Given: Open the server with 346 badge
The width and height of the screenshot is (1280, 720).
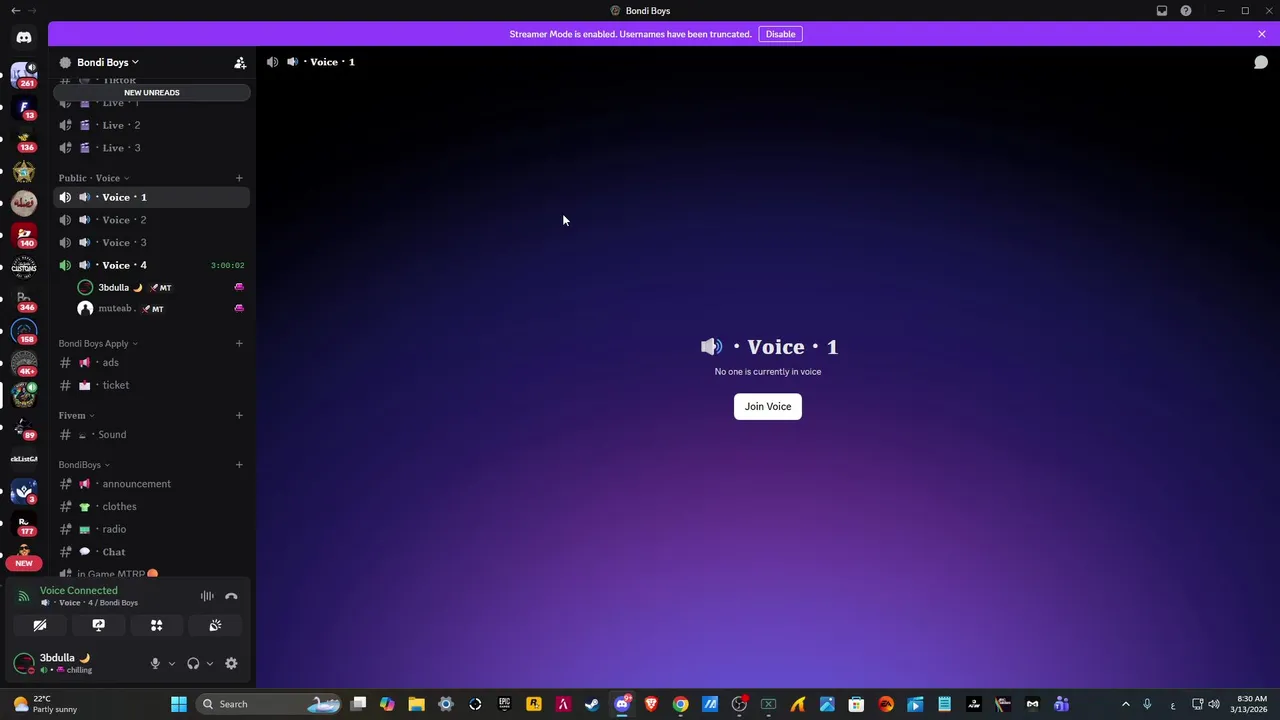Looking at the screenshot, I should tap(24, 299).
